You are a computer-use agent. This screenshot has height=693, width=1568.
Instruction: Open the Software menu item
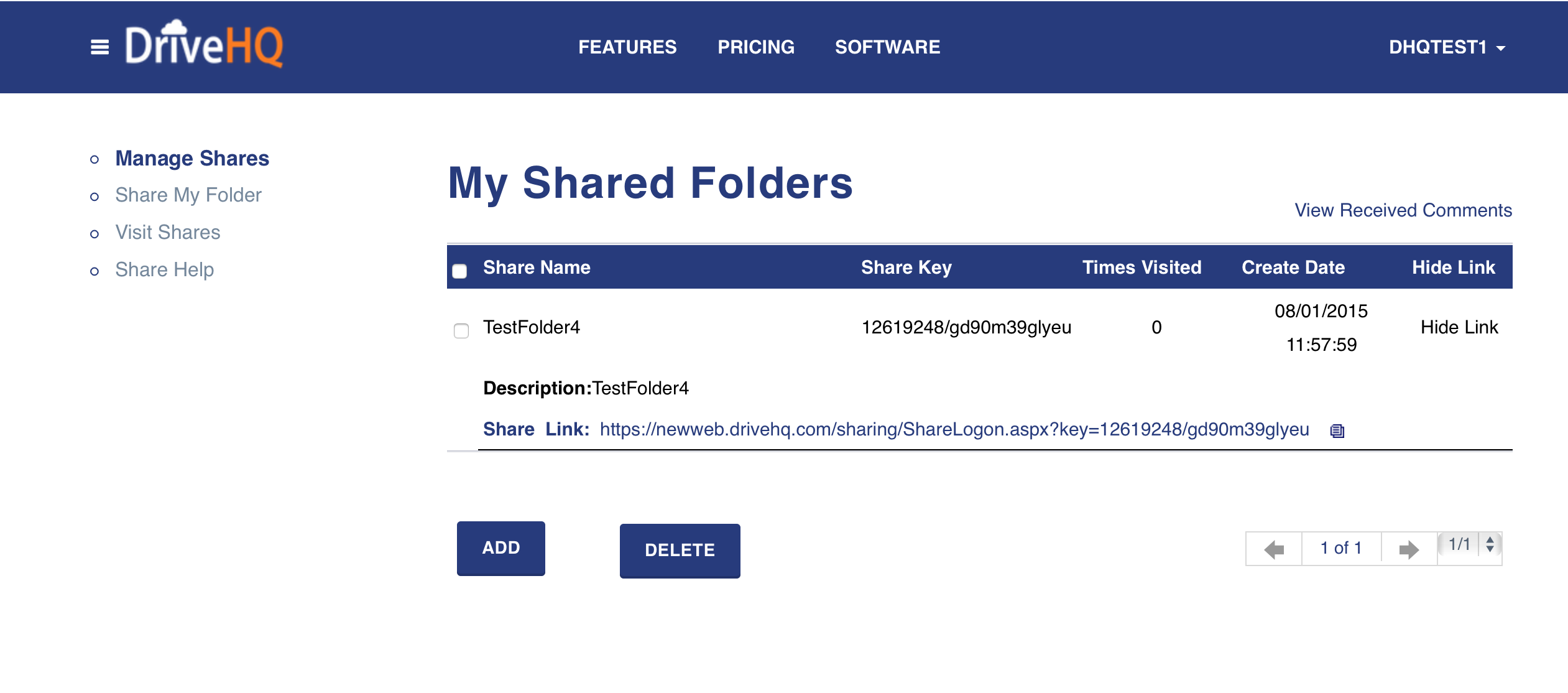pyautogui.click(x=887, y=47)
